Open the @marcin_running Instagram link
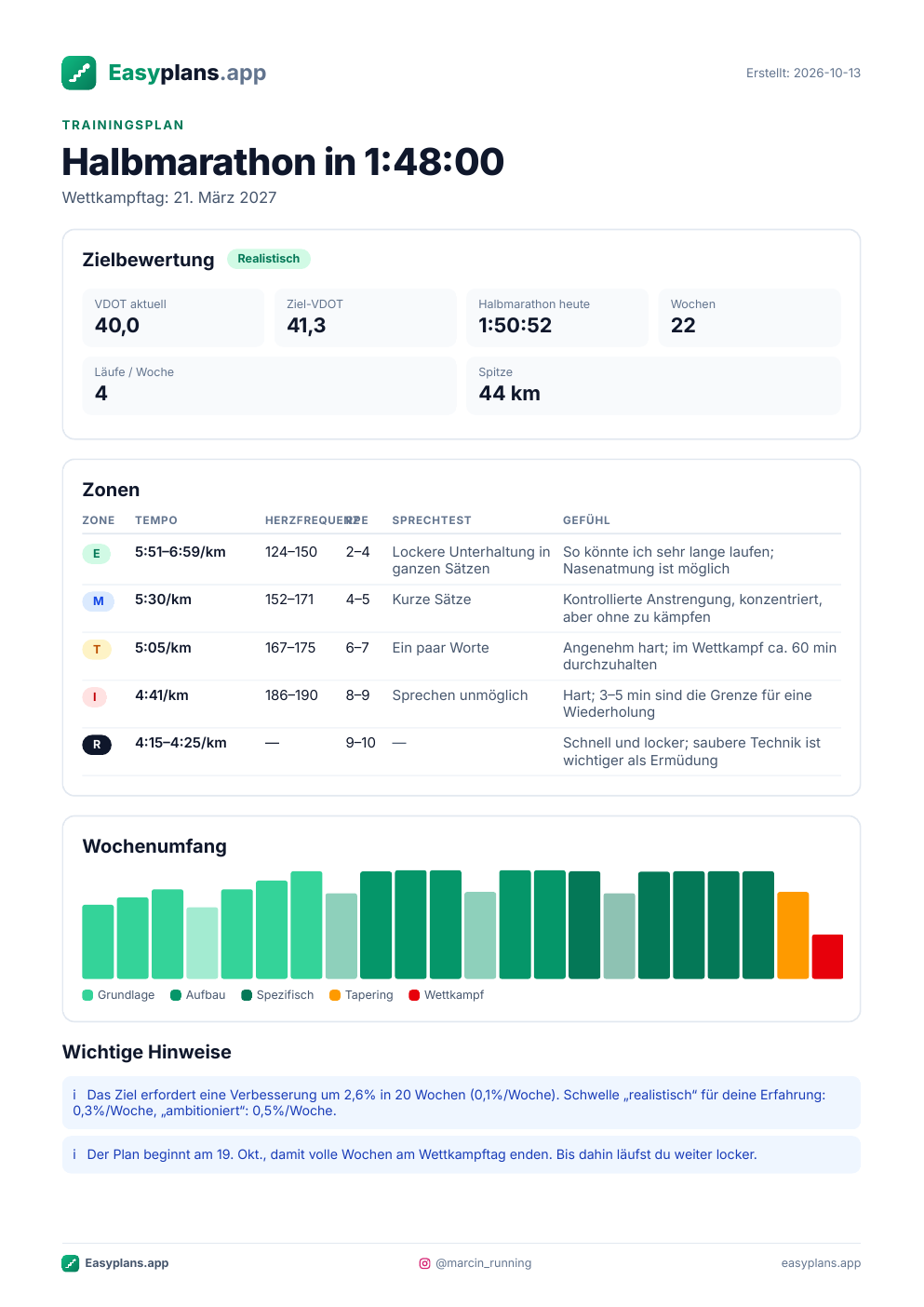This screenshot has height=1307, width=924. pyautogui.click(x=484, y=1263)
